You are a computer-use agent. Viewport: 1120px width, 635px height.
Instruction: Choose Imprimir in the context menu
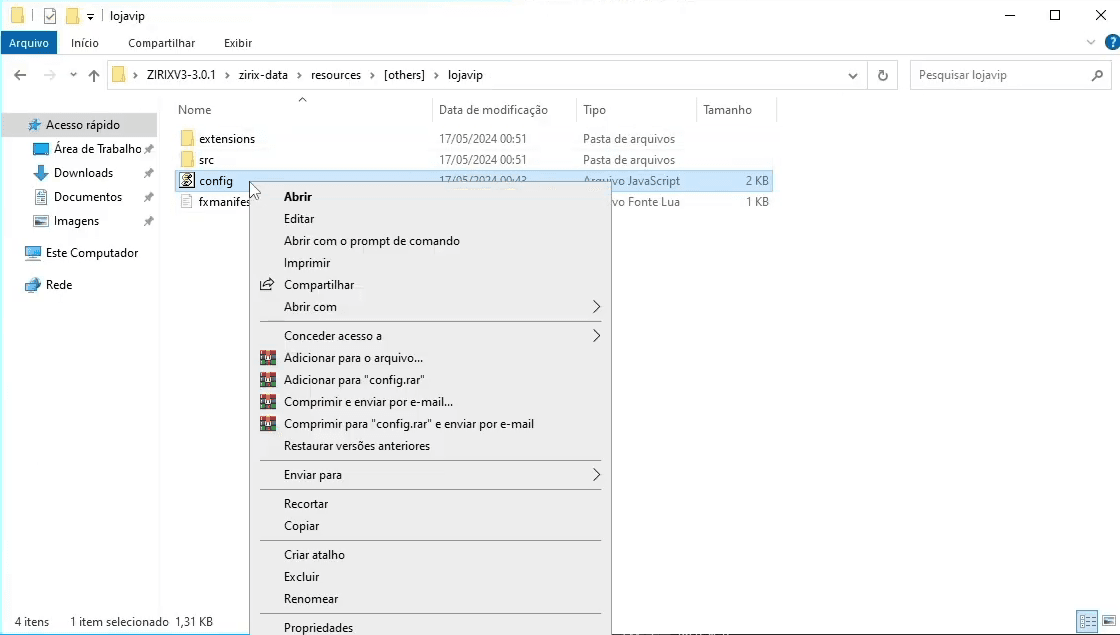(307, 264)
